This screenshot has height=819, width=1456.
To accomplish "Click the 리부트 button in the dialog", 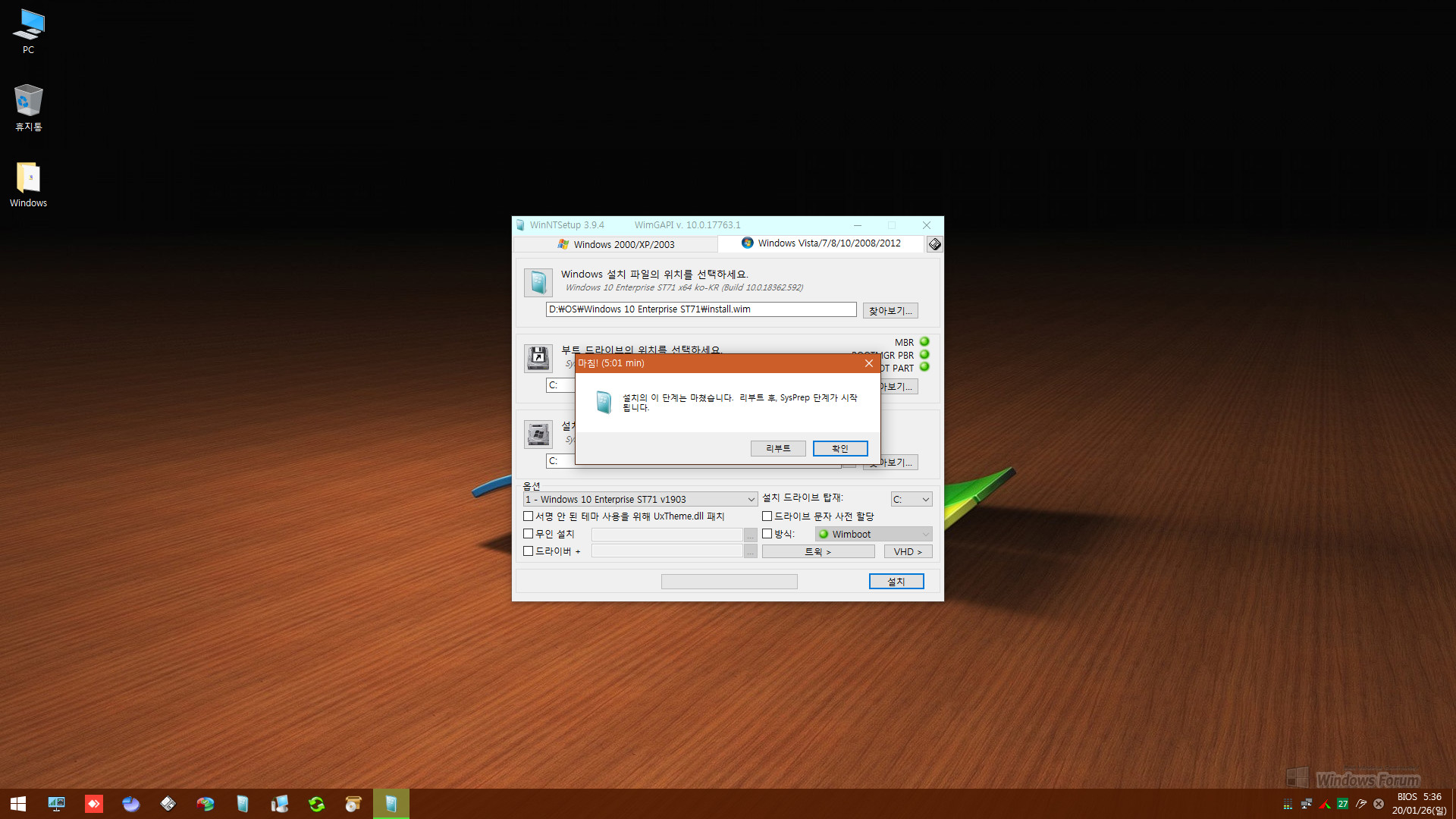I will [x=778, y=448].
